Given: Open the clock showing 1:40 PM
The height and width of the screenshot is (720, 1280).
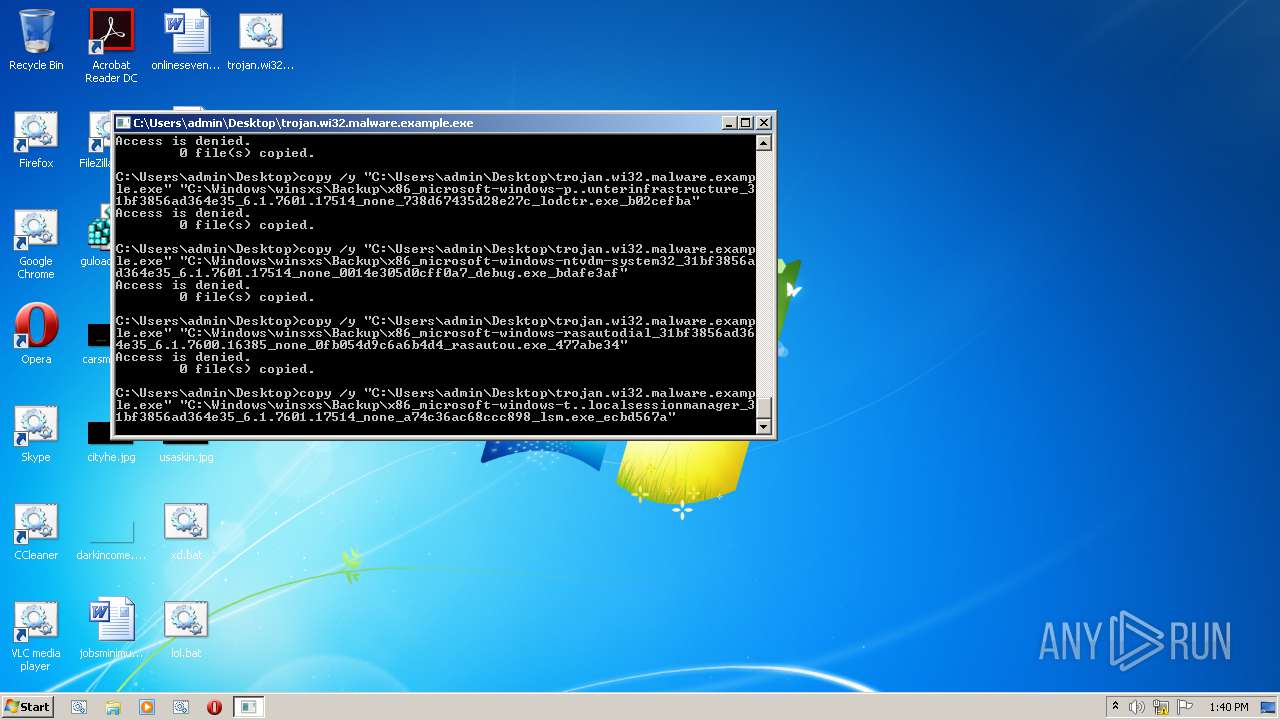Looking at the screenshot, I should (x=1228, y=707).
